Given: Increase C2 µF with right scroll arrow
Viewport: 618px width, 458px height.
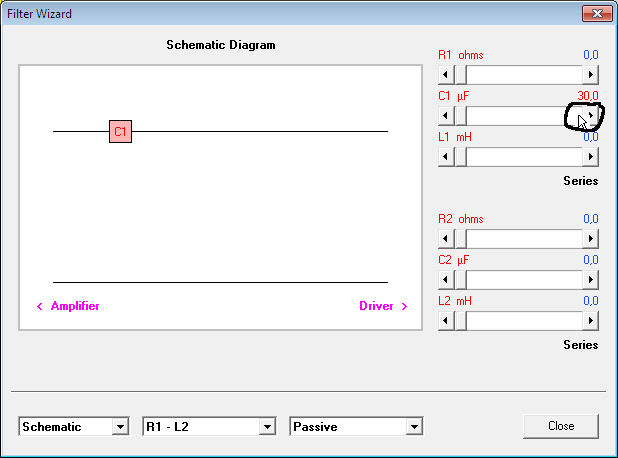Looking at the screenshot, I should pyautogui.click(x=590, y=280).
